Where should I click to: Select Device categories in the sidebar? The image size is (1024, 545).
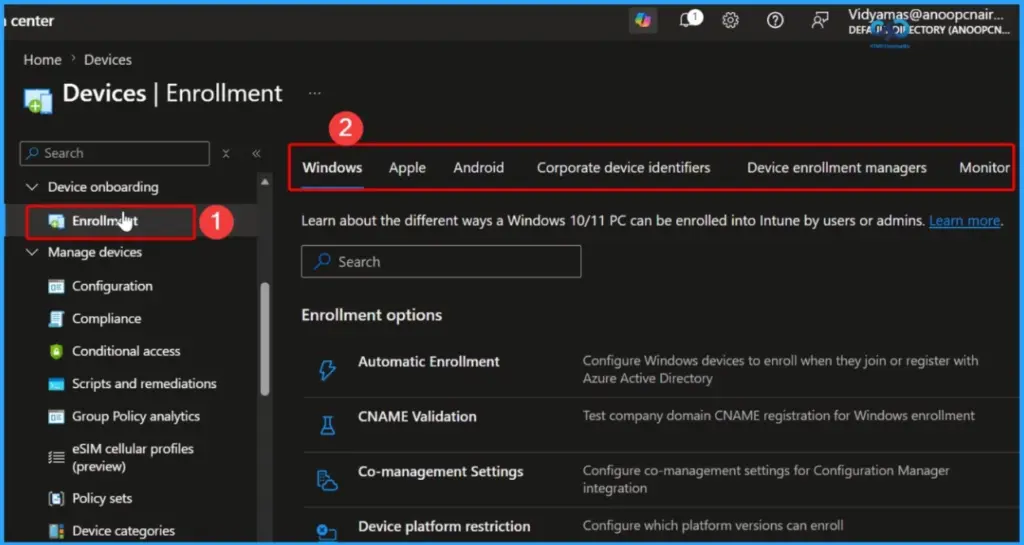tap(123, 531)
